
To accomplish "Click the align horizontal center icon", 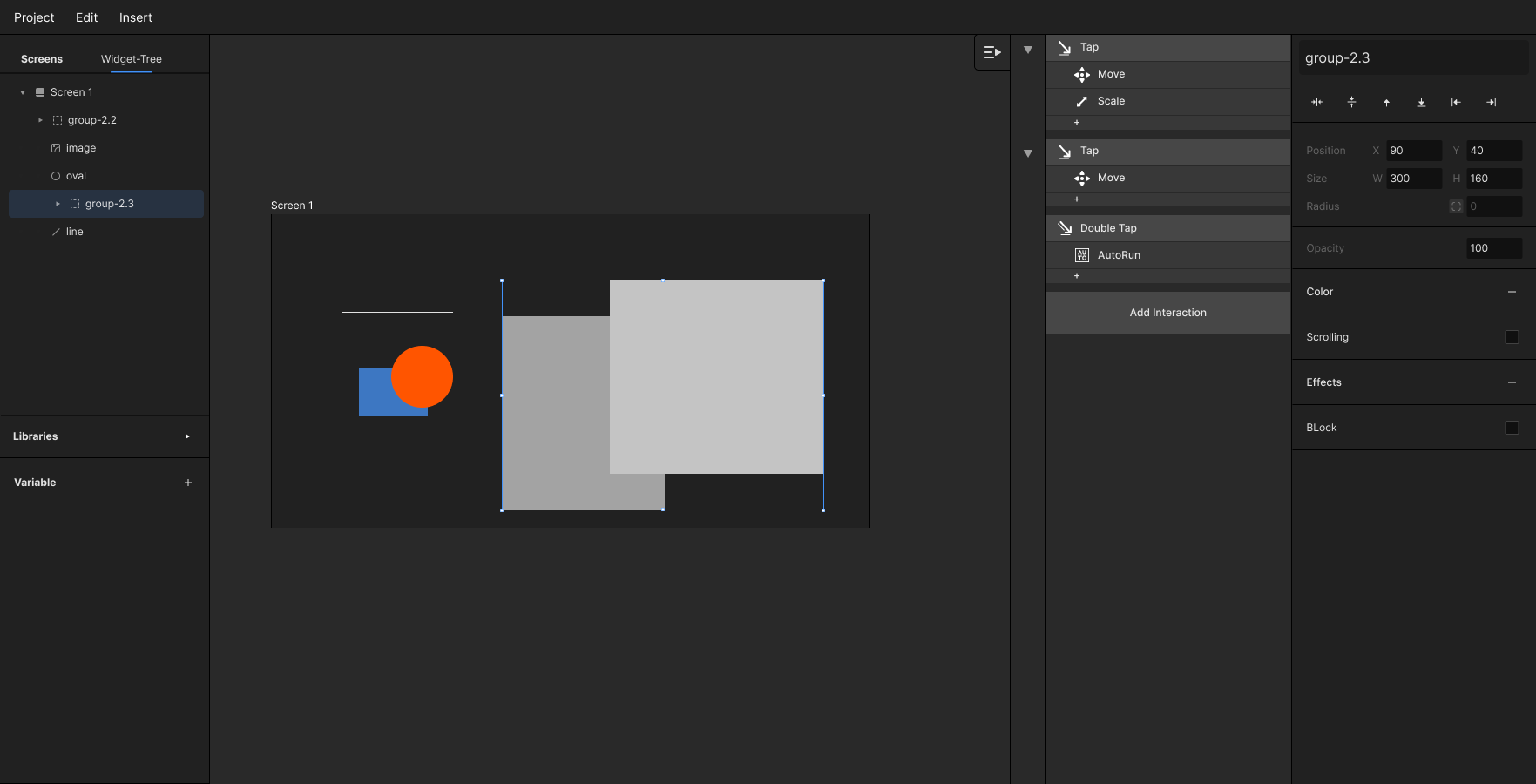I will pyautogui.click(x=1316, y=102).
